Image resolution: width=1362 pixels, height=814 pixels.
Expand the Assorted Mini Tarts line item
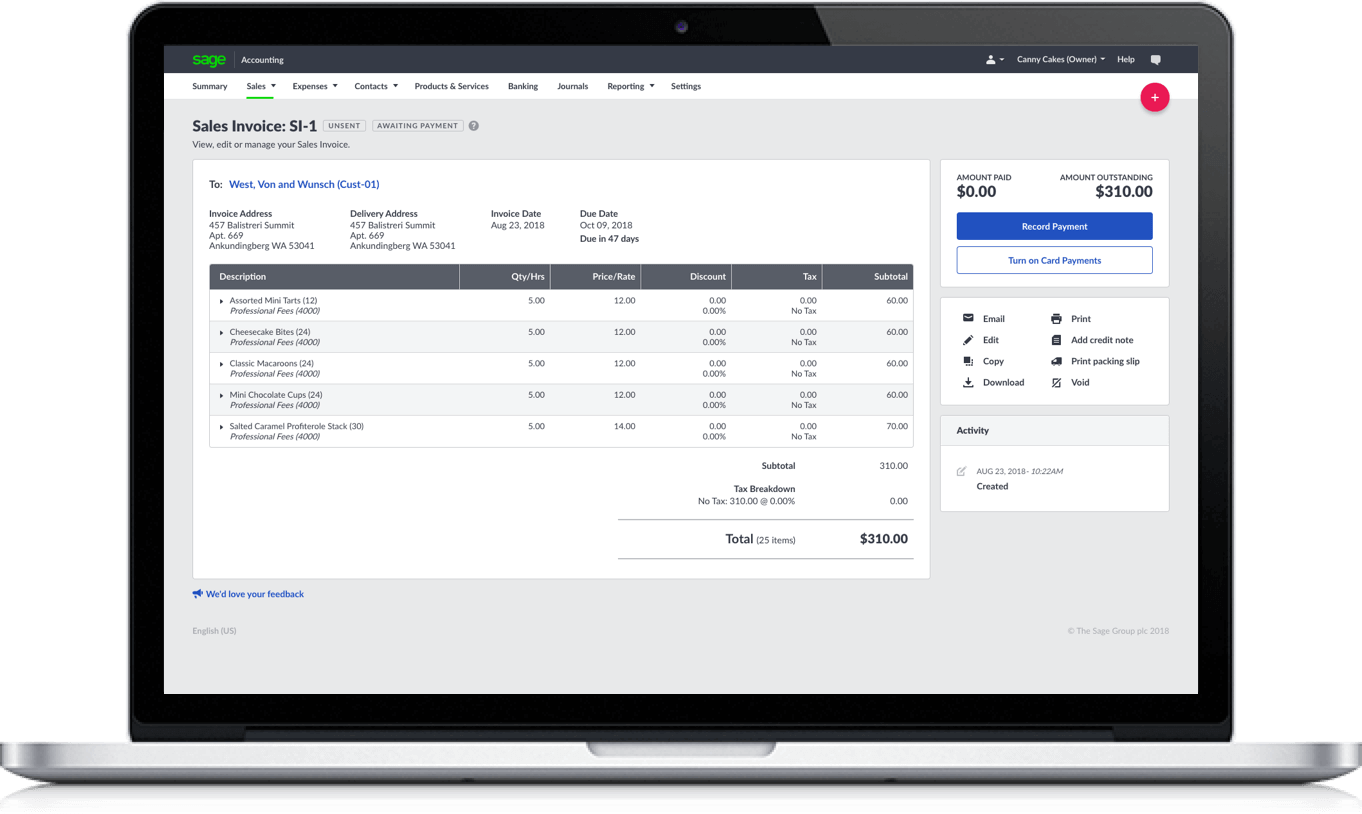pyautogui.click(x=222, y=301)
